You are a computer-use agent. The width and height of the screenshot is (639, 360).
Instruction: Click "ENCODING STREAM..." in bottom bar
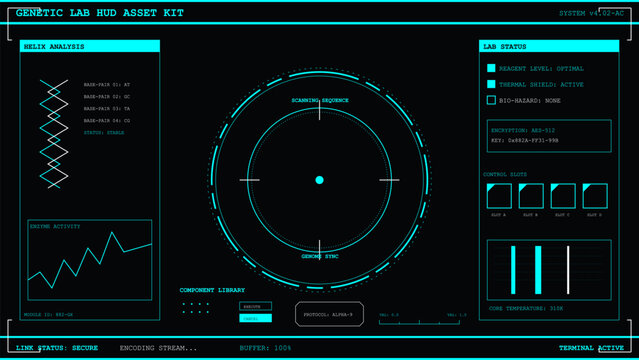(x=158, y=348)
